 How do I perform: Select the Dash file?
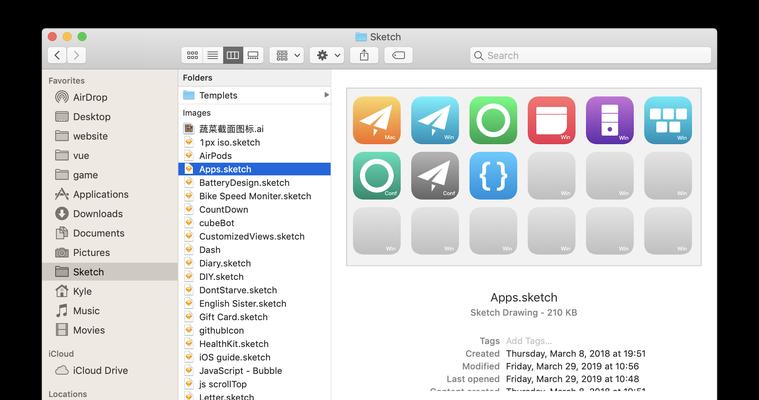(x=255, y=250)
